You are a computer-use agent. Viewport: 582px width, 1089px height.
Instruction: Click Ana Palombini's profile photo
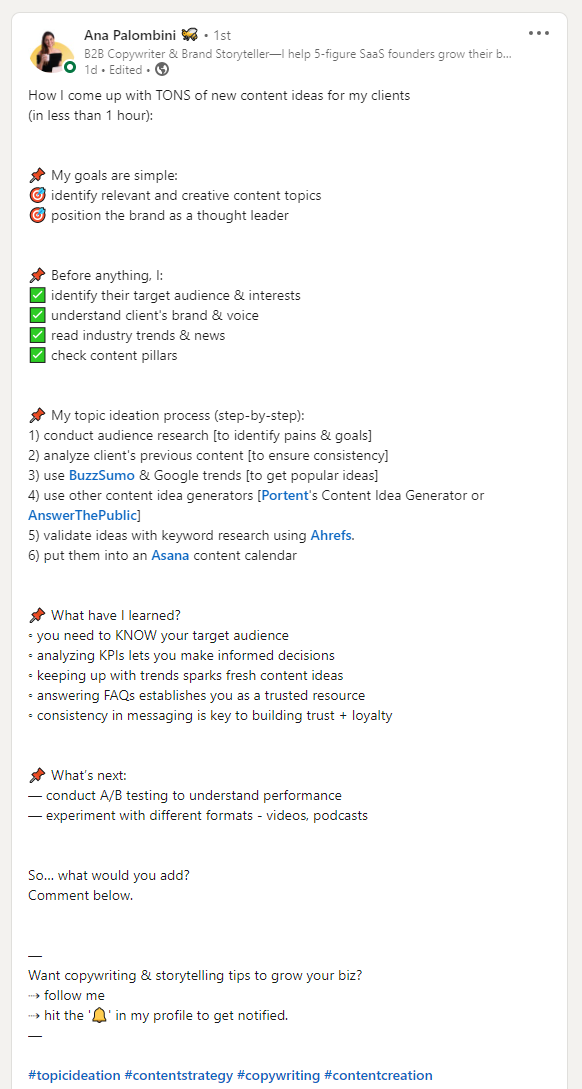[x=51, y=52]
